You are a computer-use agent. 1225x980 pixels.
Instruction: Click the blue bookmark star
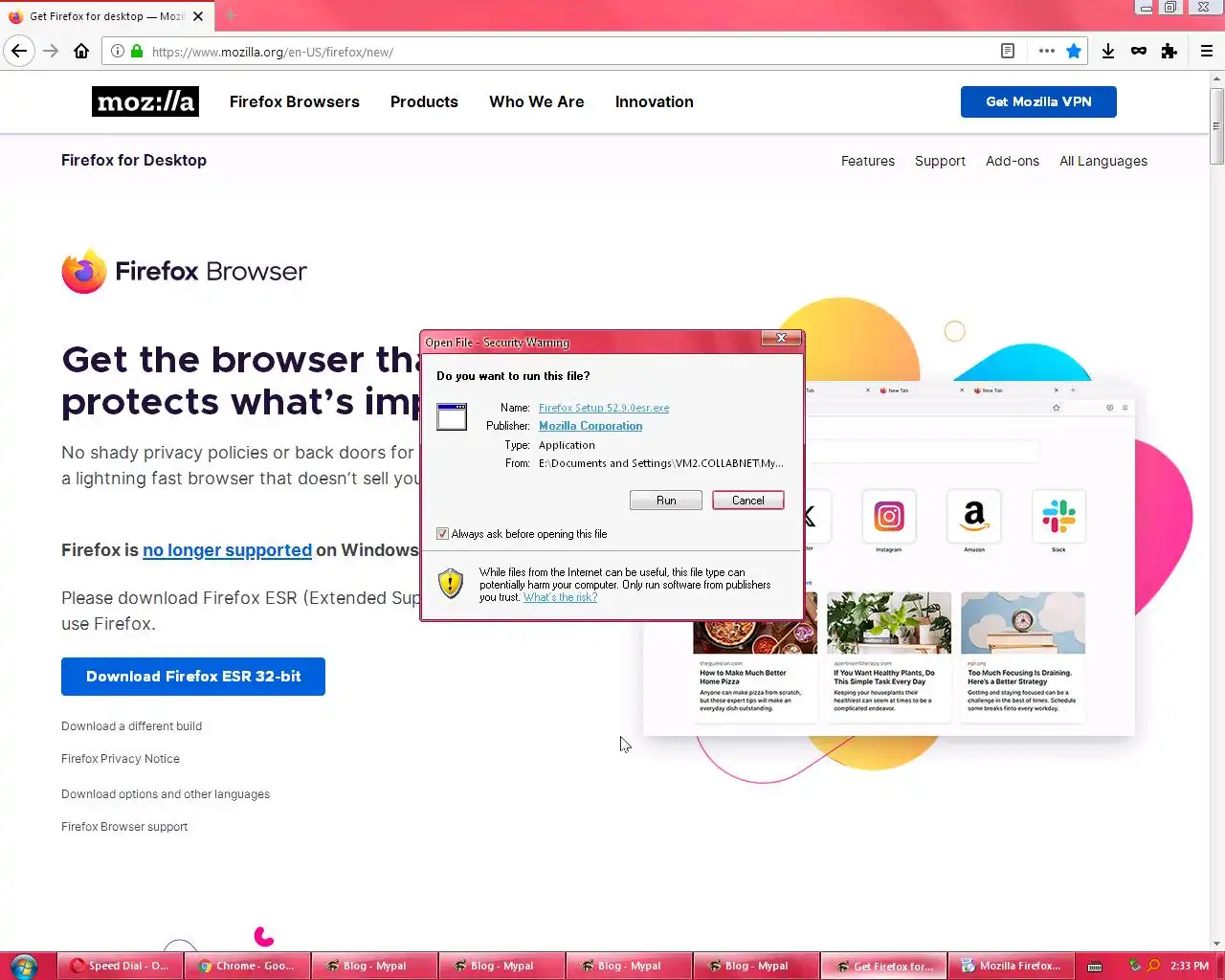pyautogui.click(x=1074, y=52)
